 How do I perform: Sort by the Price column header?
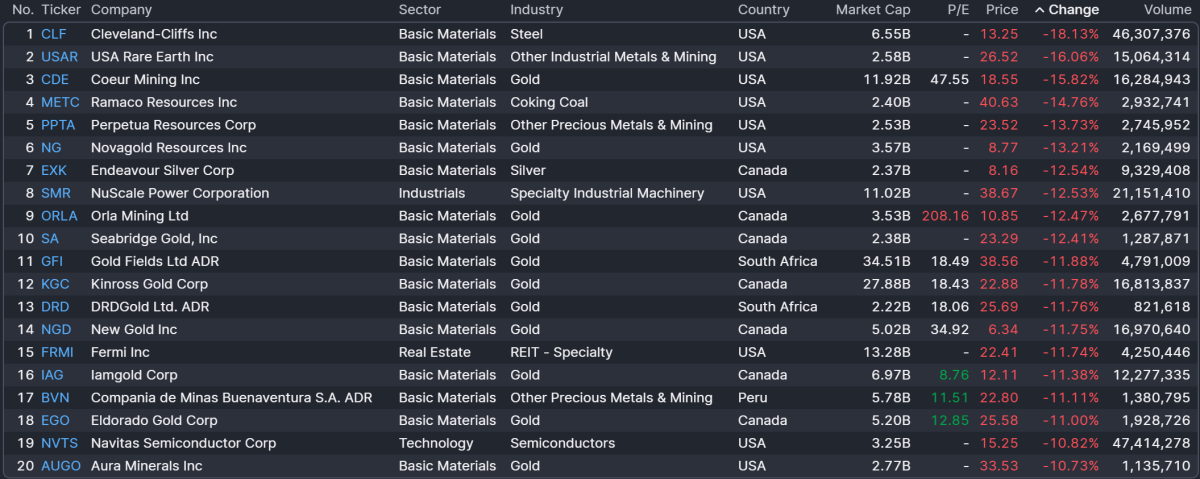[1001, 10]
